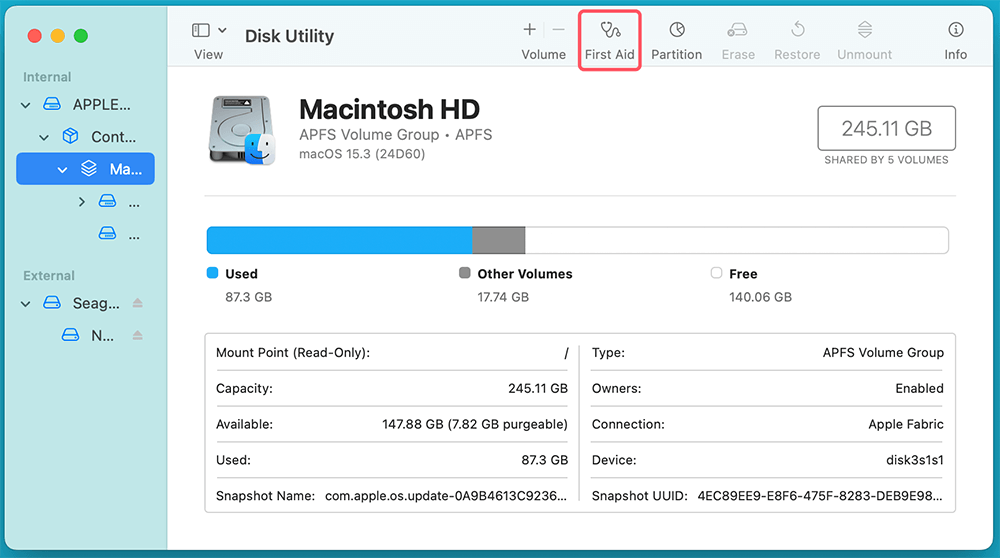The height and width of the screenshot is (558, 1000).
Task: Click the Erase toolbar icon
Action: pos(738,40)
